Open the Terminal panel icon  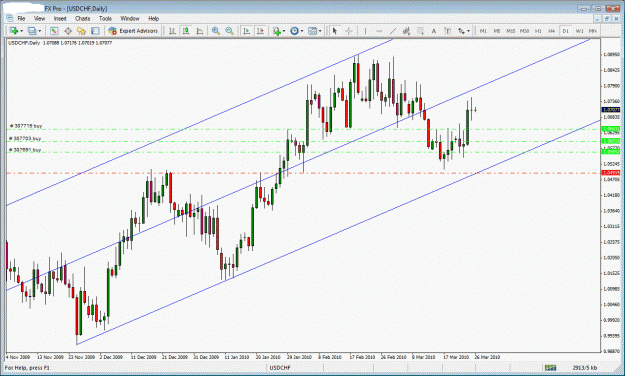(x=95, y=31)
